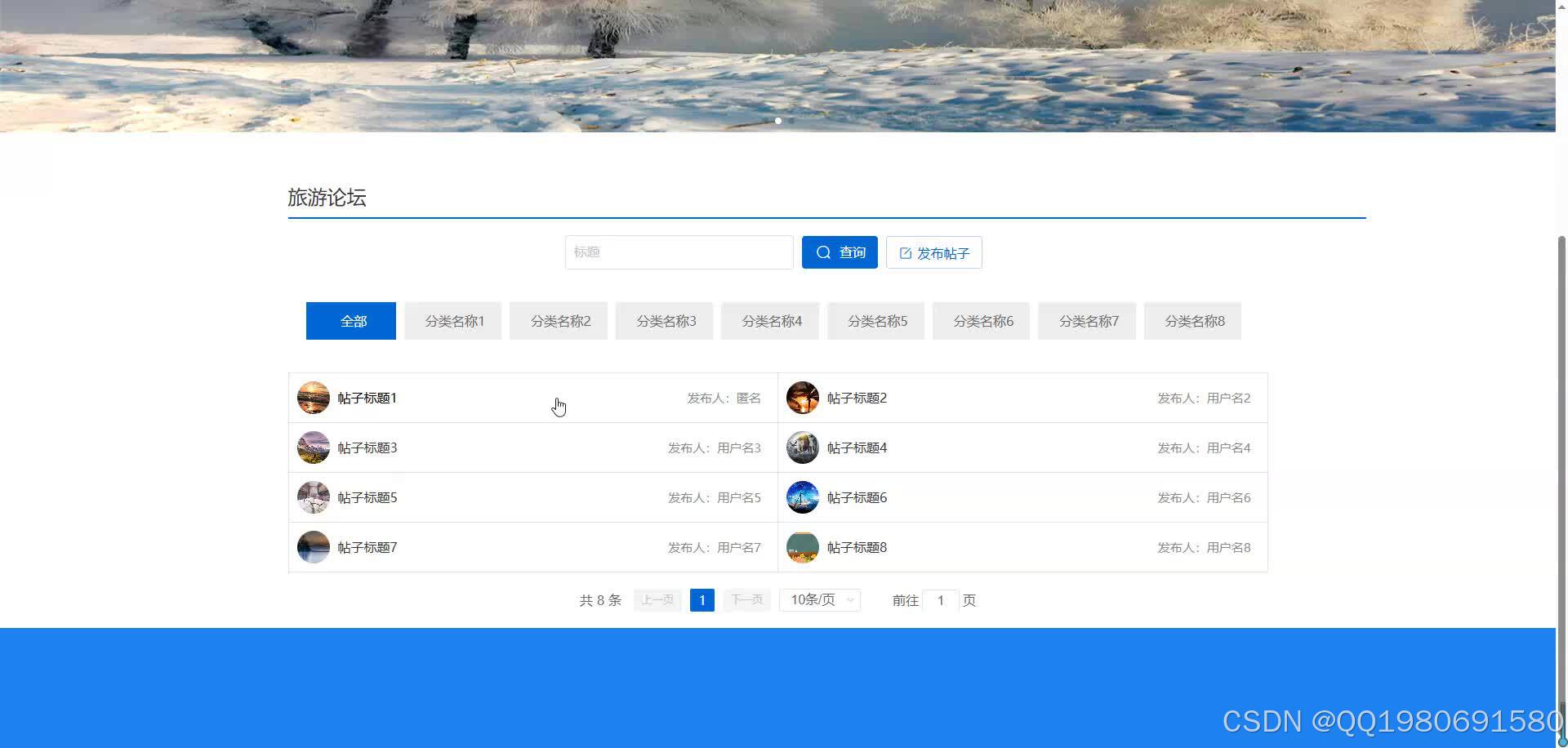
Task: Select the 分类名称5 tab
Action: pos(875,320)
